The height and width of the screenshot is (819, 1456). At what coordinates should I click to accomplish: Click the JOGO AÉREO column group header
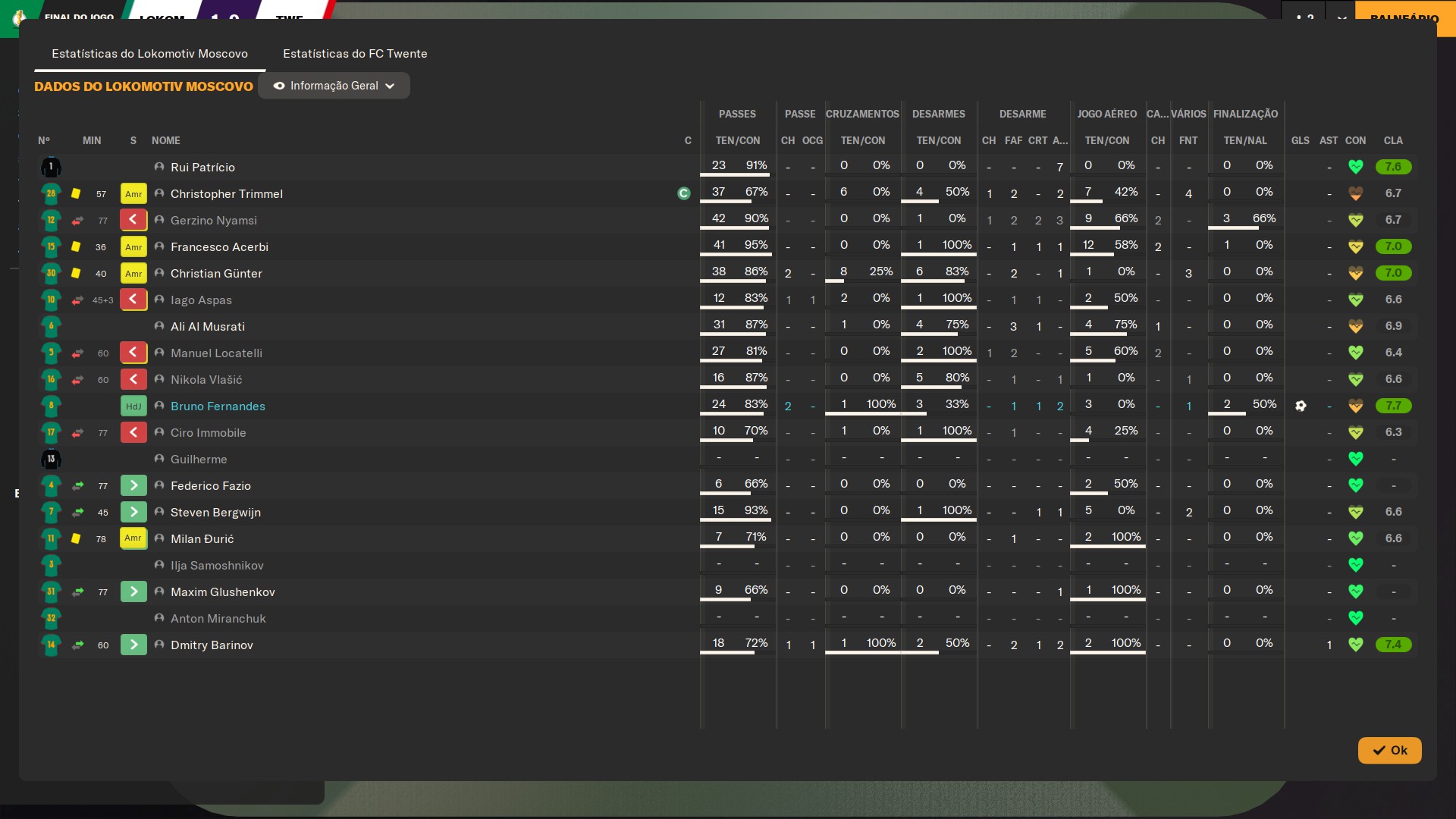(x=1106, y=114)
